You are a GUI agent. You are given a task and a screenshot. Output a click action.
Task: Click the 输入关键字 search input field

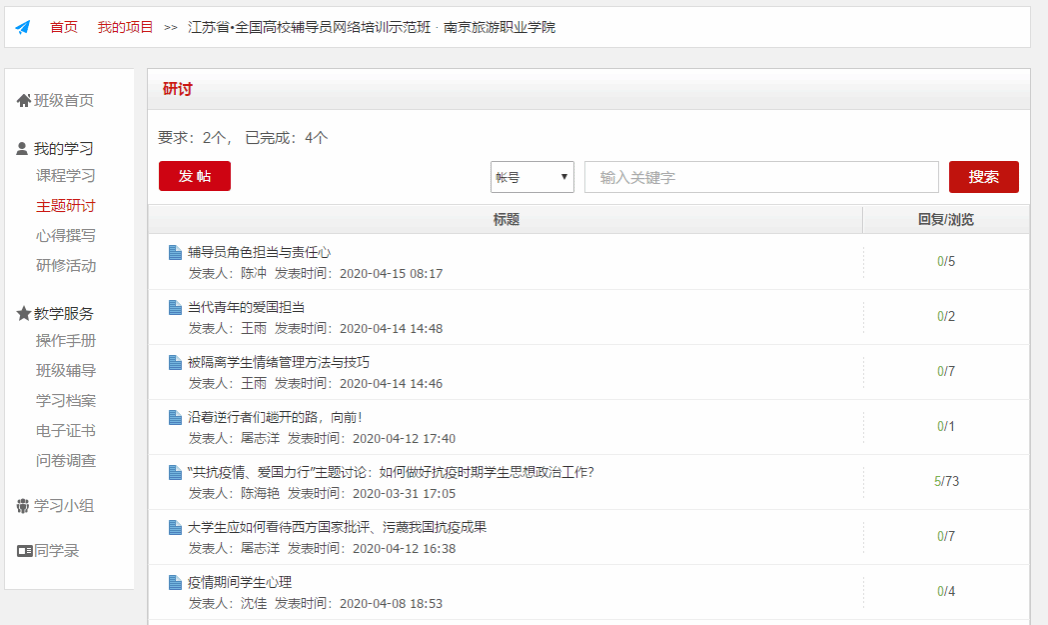pyautogui.click(x=761, y=177)
